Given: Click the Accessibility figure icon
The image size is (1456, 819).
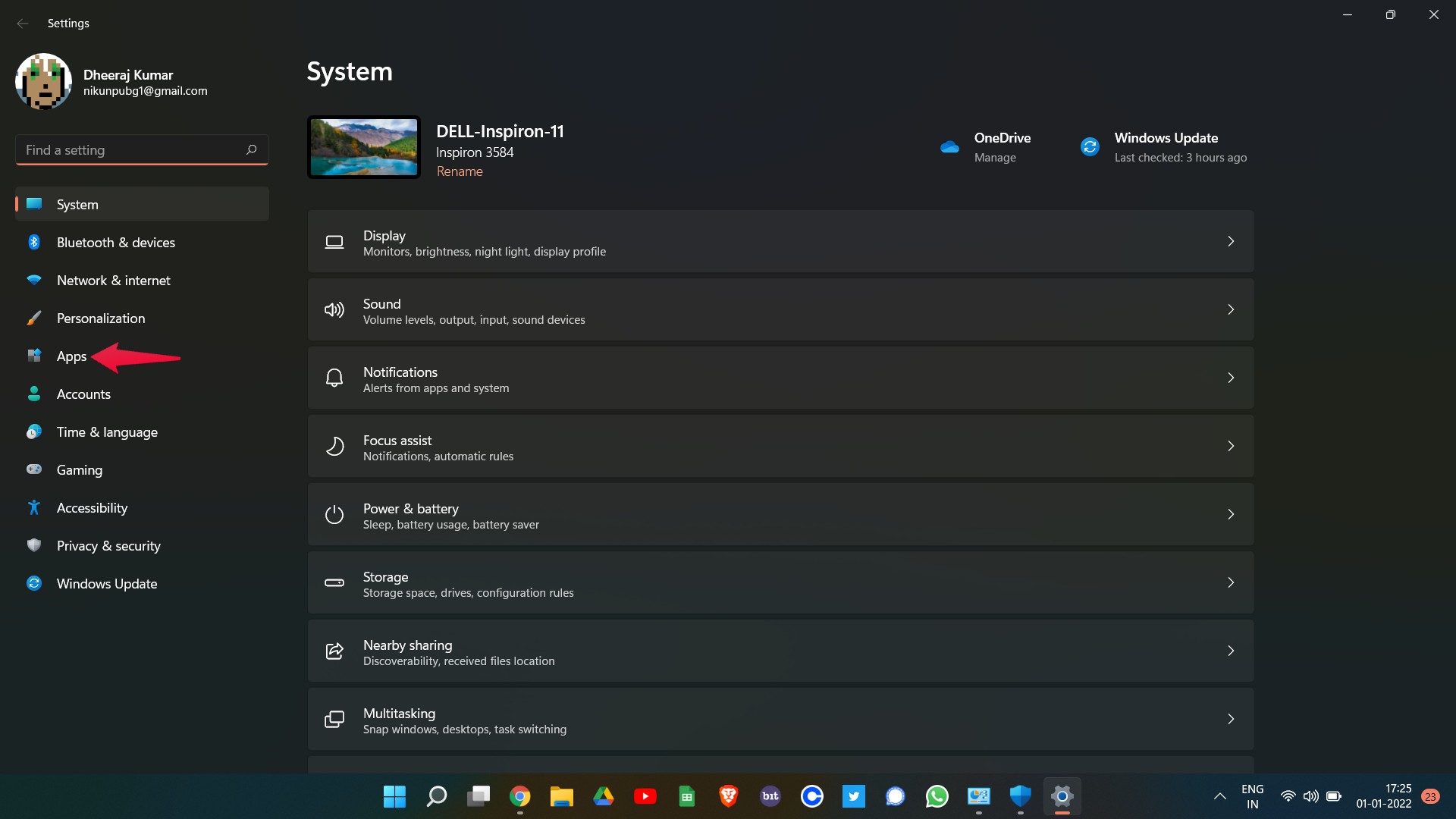Looking at the screenshot, I should point(34,508).
